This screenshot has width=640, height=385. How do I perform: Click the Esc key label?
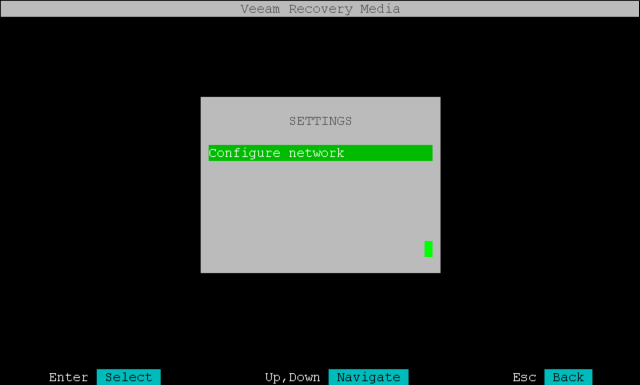pyautogui.click(x=524, y=377)
